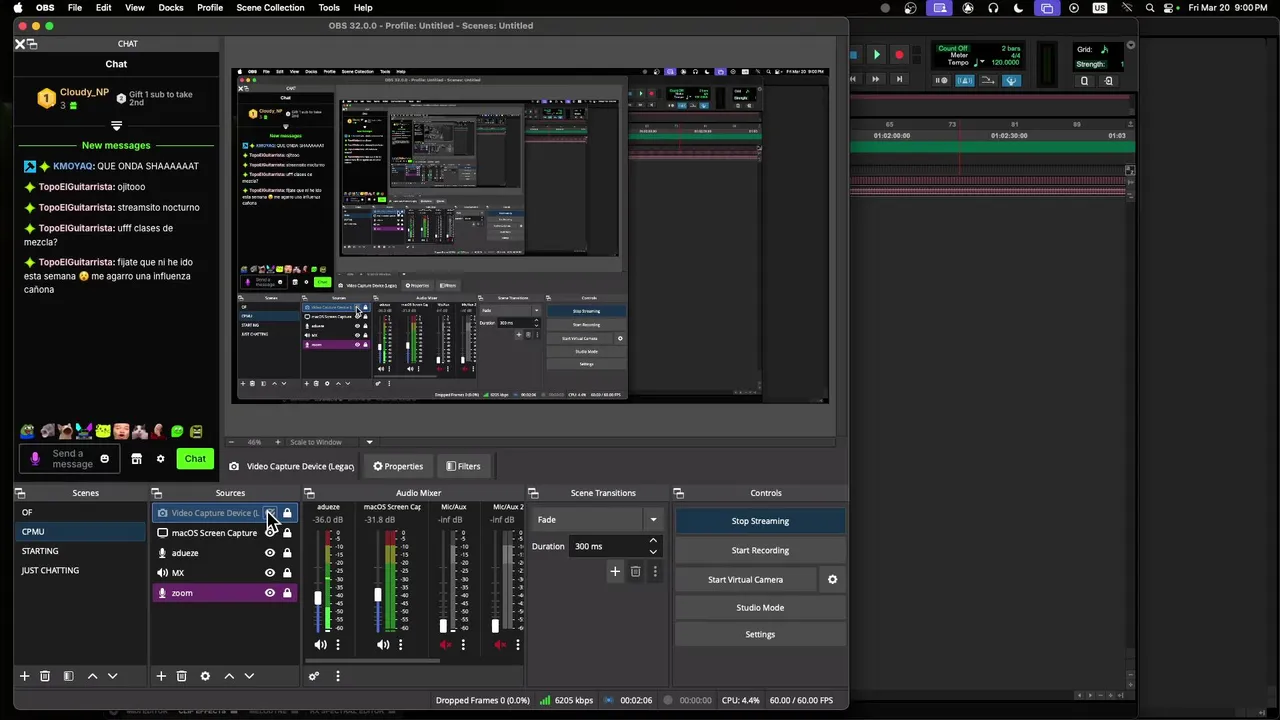This screenshot has height=720, width=1280.
Task: Move the selected source up
Action: 229,676
